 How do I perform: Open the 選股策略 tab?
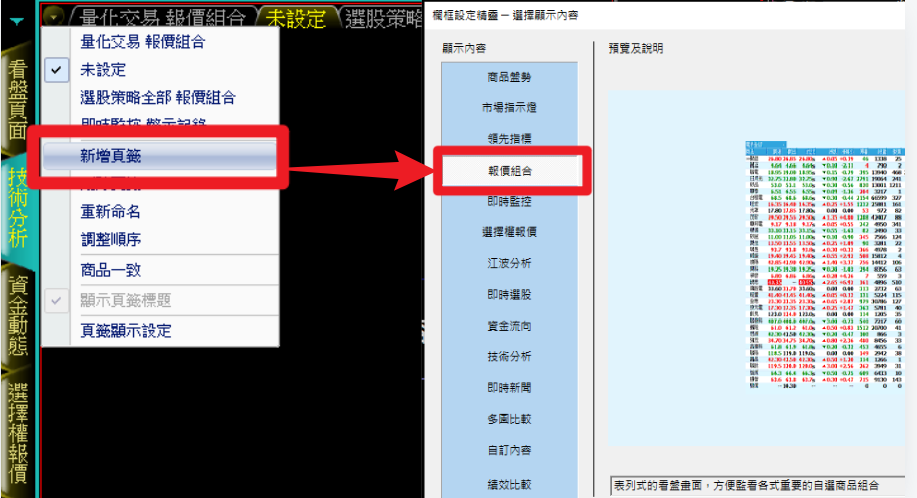pos(384,18)
